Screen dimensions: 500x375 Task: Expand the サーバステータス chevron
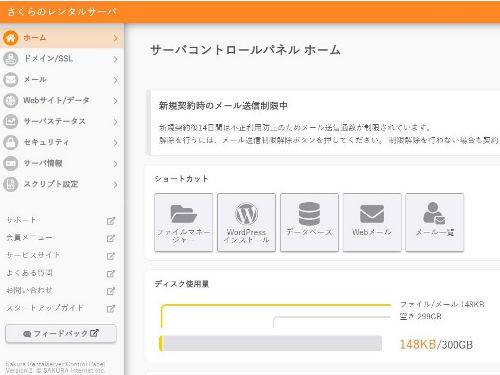coord(115,122)
